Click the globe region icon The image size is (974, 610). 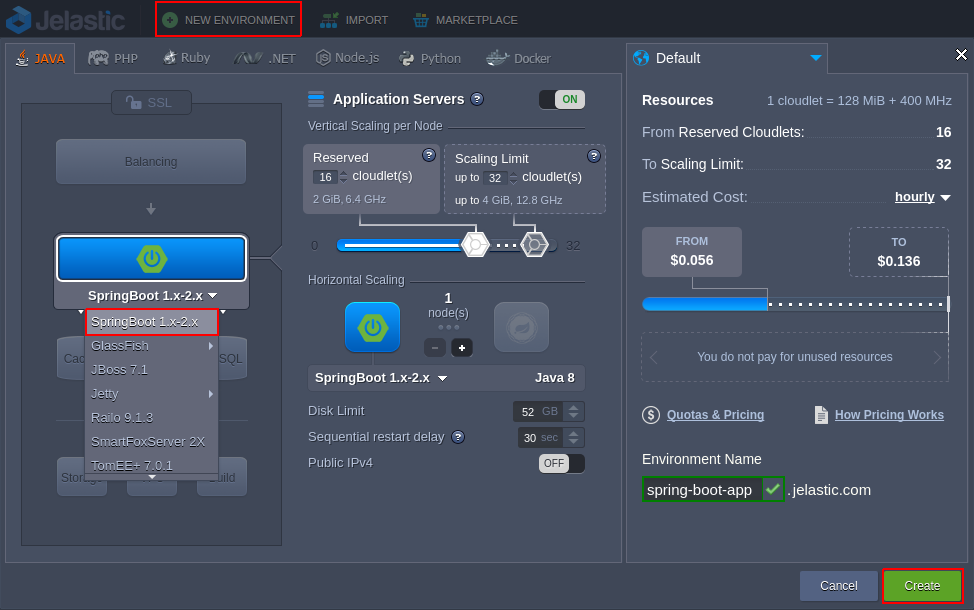[x=640, y=58]
